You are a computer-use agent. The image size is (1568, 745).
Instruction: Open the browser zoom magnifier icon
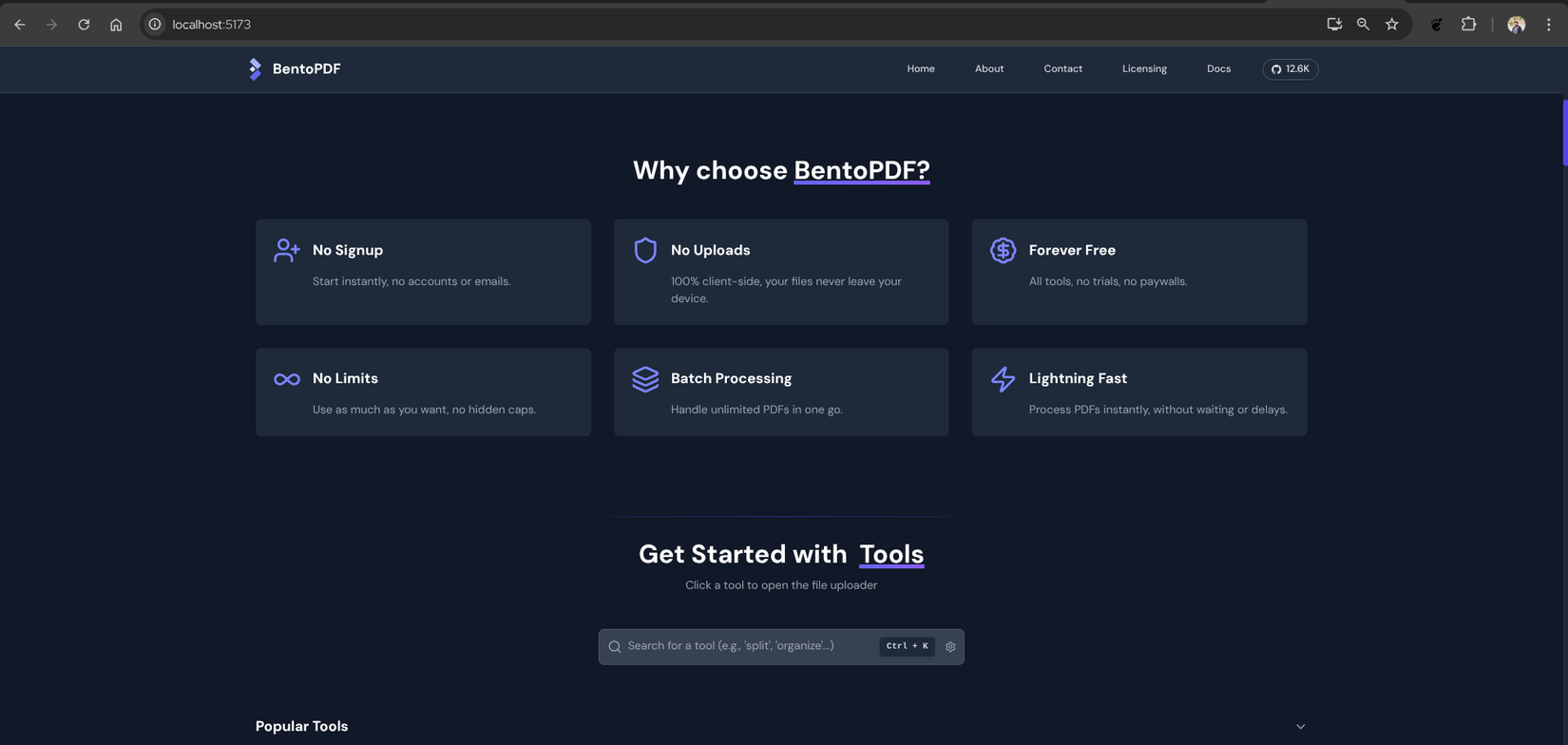pyautogui.click(x=1363, y=25)
